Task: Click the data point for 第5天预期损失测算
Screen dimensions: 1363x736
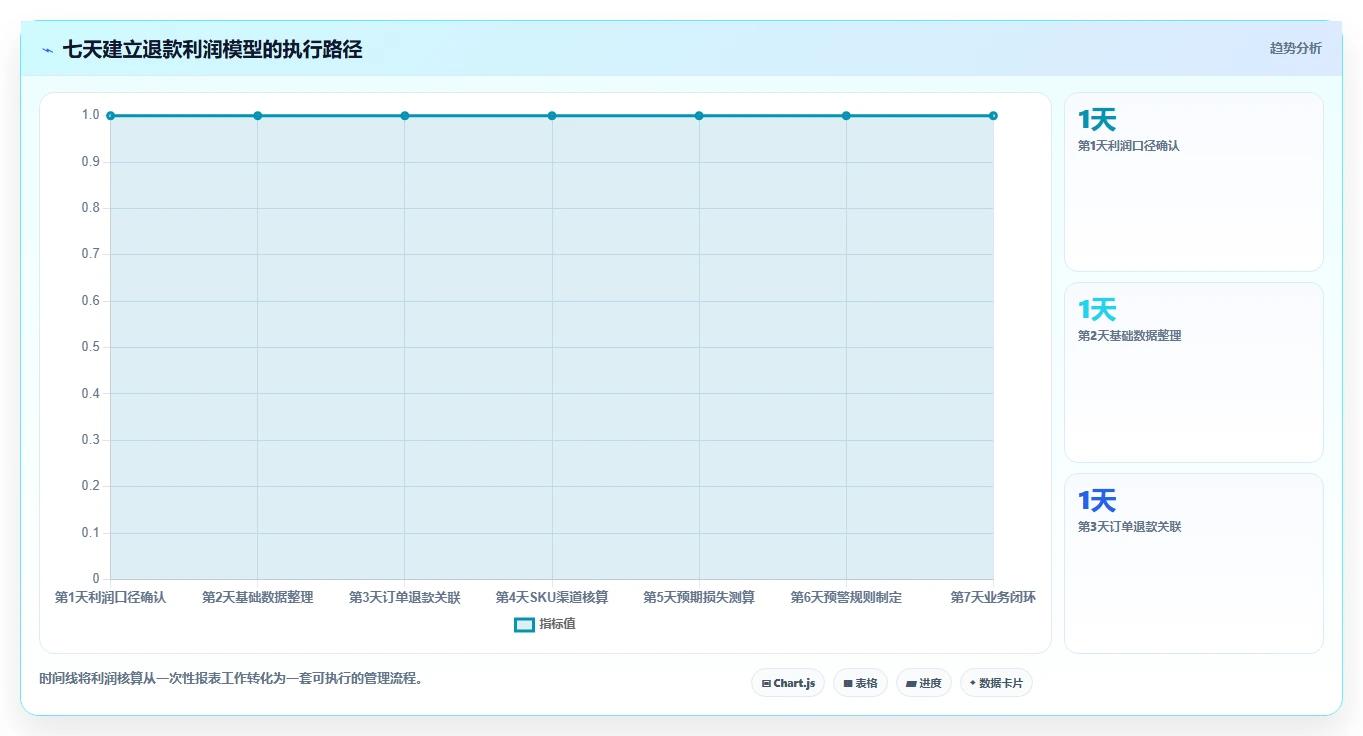Action: (x=699, y=116)
